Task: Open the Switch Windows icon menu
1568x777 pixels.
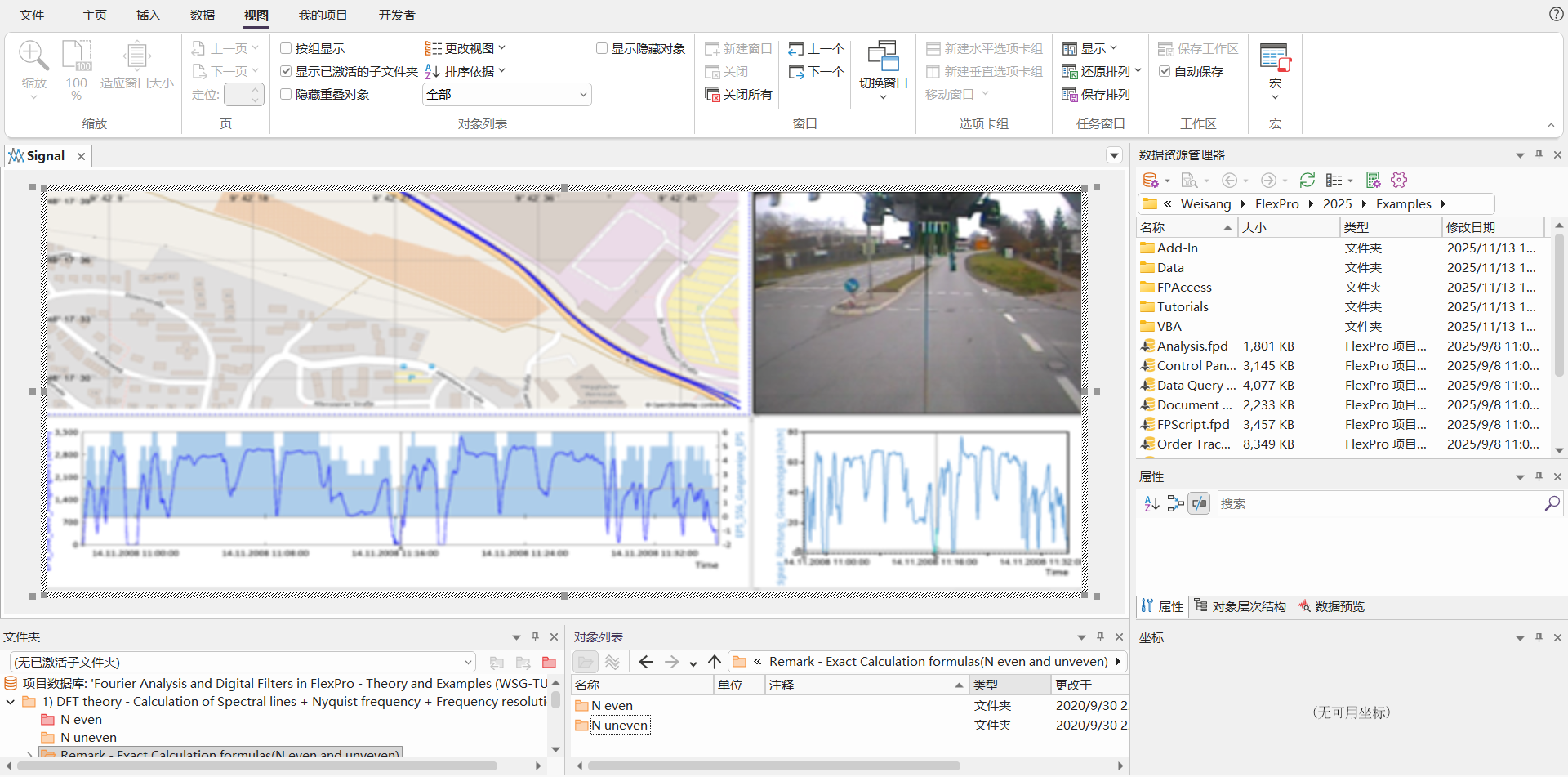Action: (x=883, y=70)
